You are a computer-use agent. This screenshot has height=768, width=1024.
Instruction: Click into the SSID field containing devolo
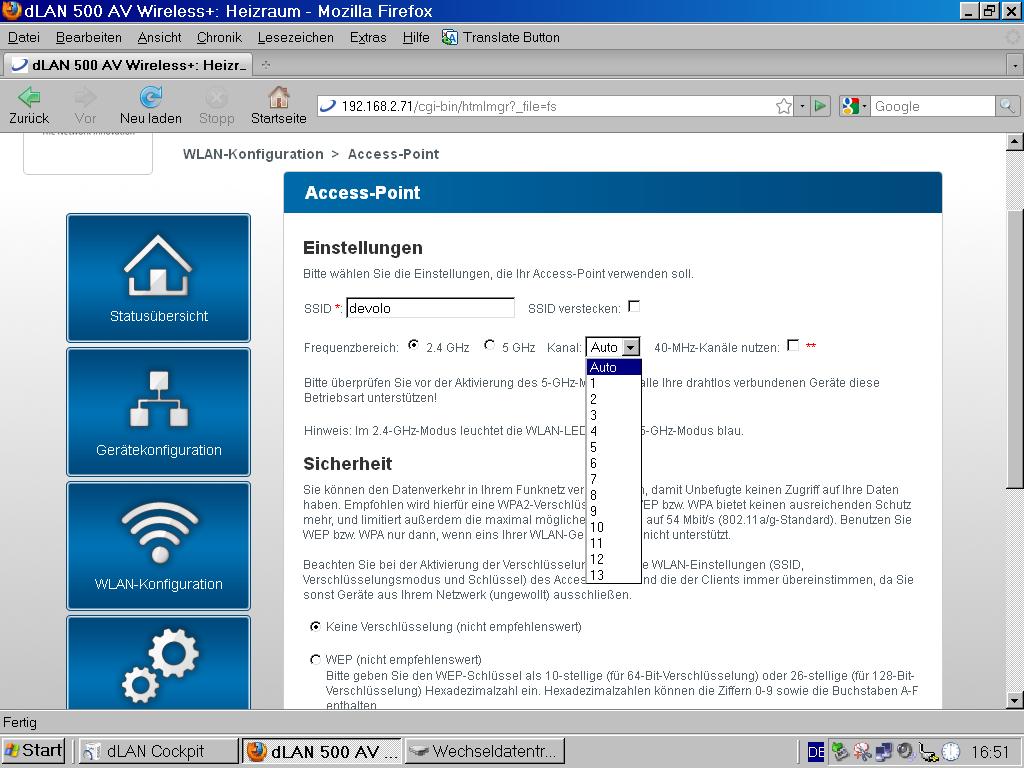click(x=430, y=308)
